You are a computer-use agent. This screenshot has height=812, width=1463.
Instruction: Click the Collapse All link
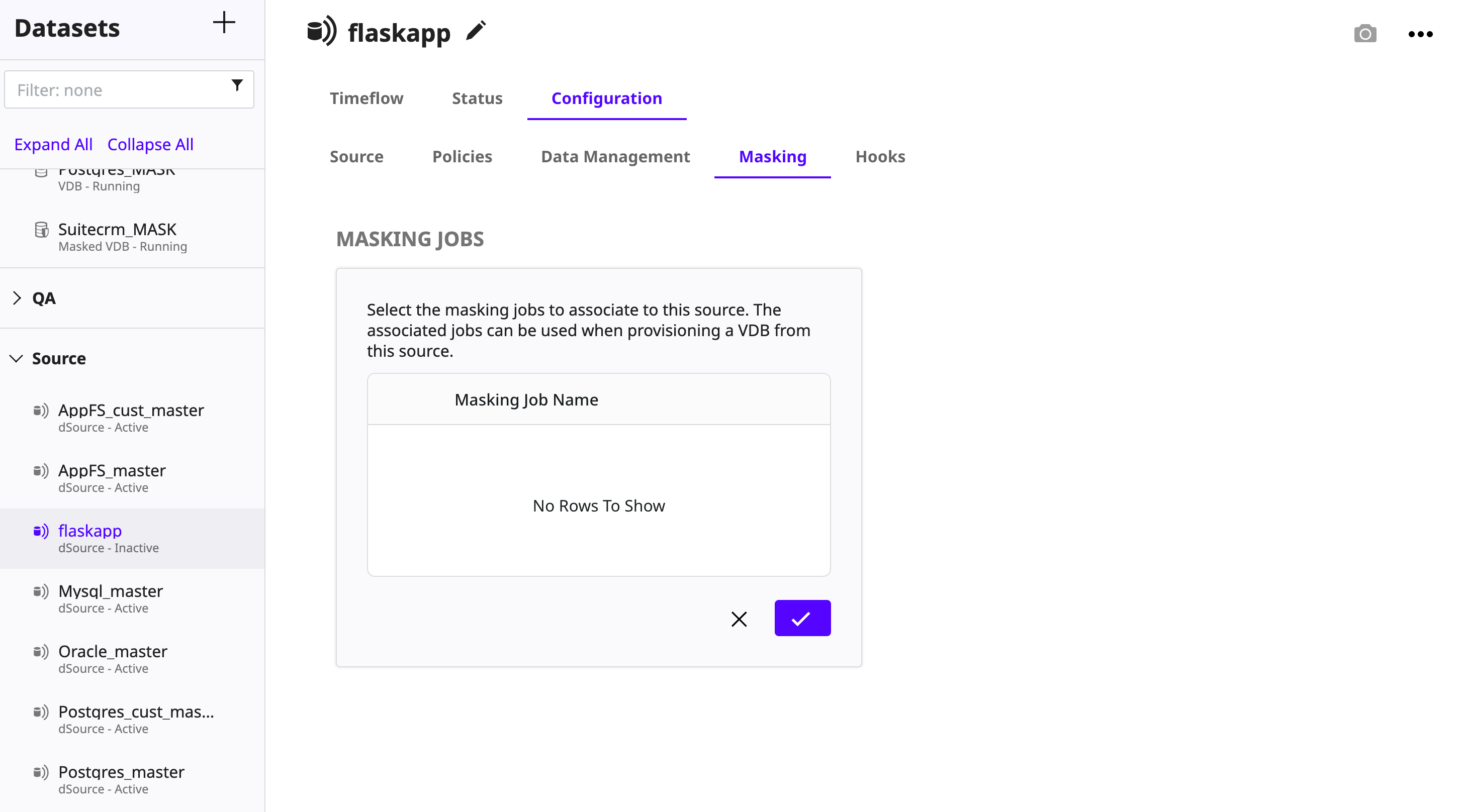[150, 145]
